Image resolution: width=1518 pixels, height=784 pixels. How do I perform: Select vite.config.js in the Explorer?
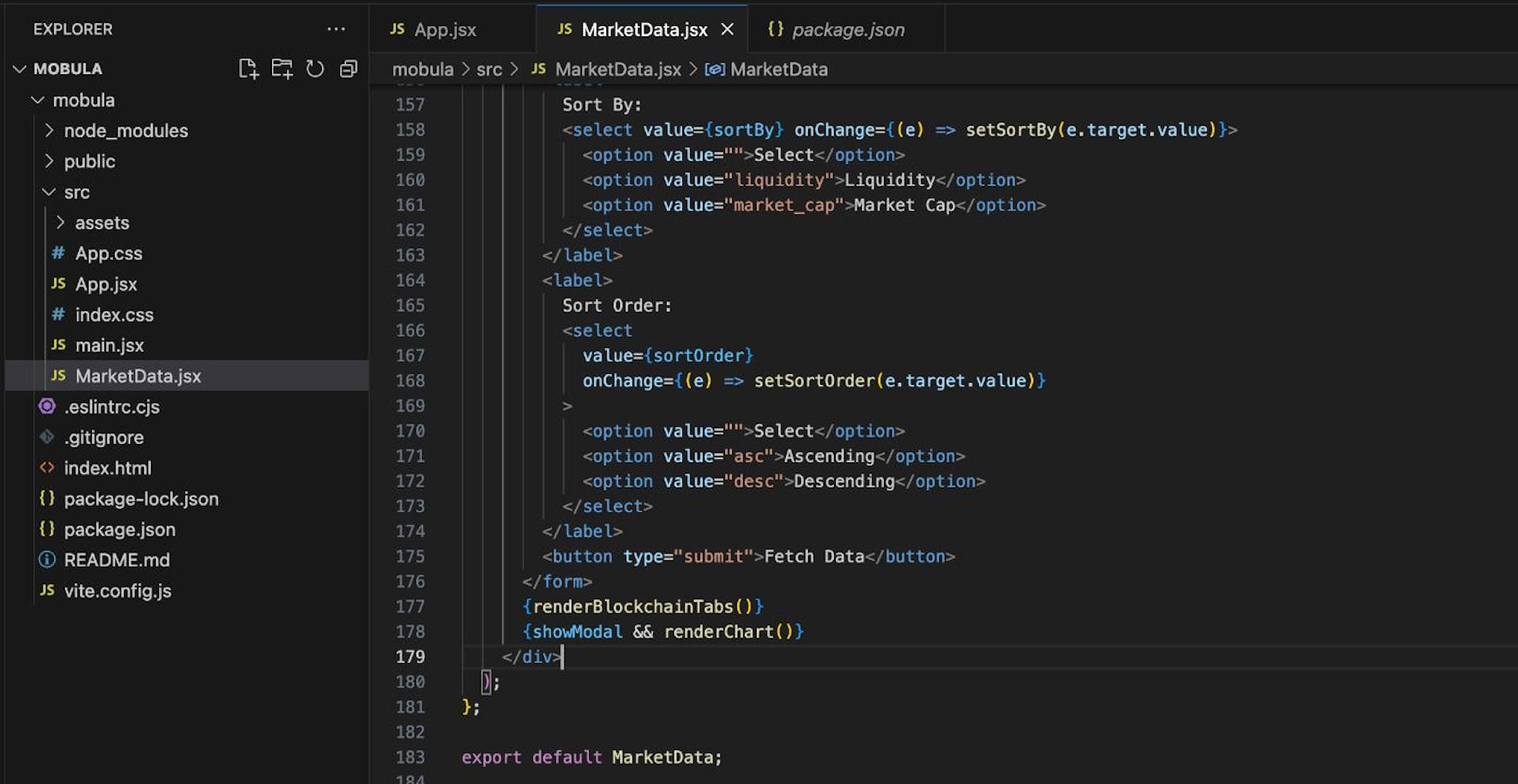pyautogui.click(x=119, y=590)
